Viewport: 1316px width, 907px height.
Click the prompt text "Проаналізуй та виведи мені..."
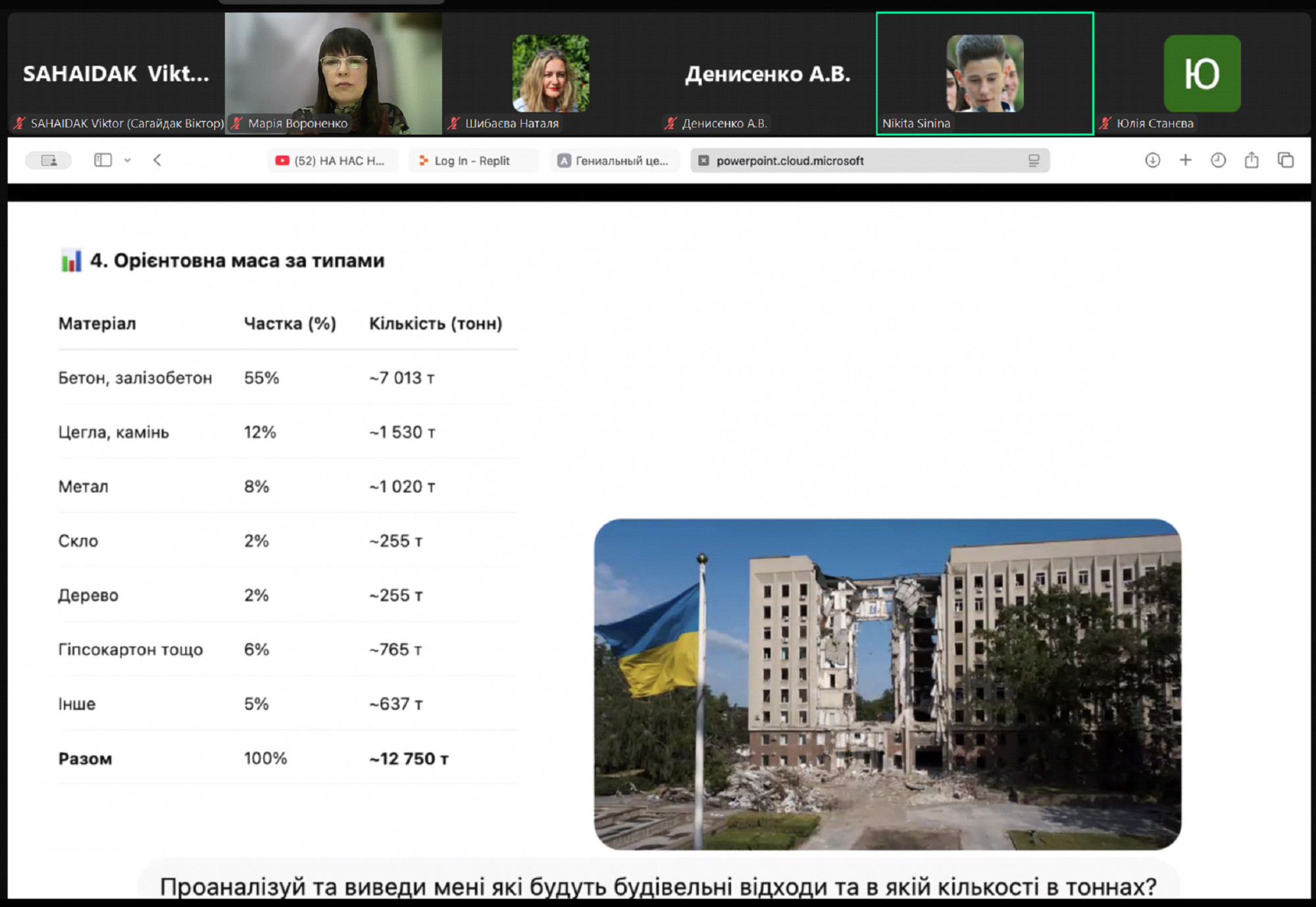[658, 887]
